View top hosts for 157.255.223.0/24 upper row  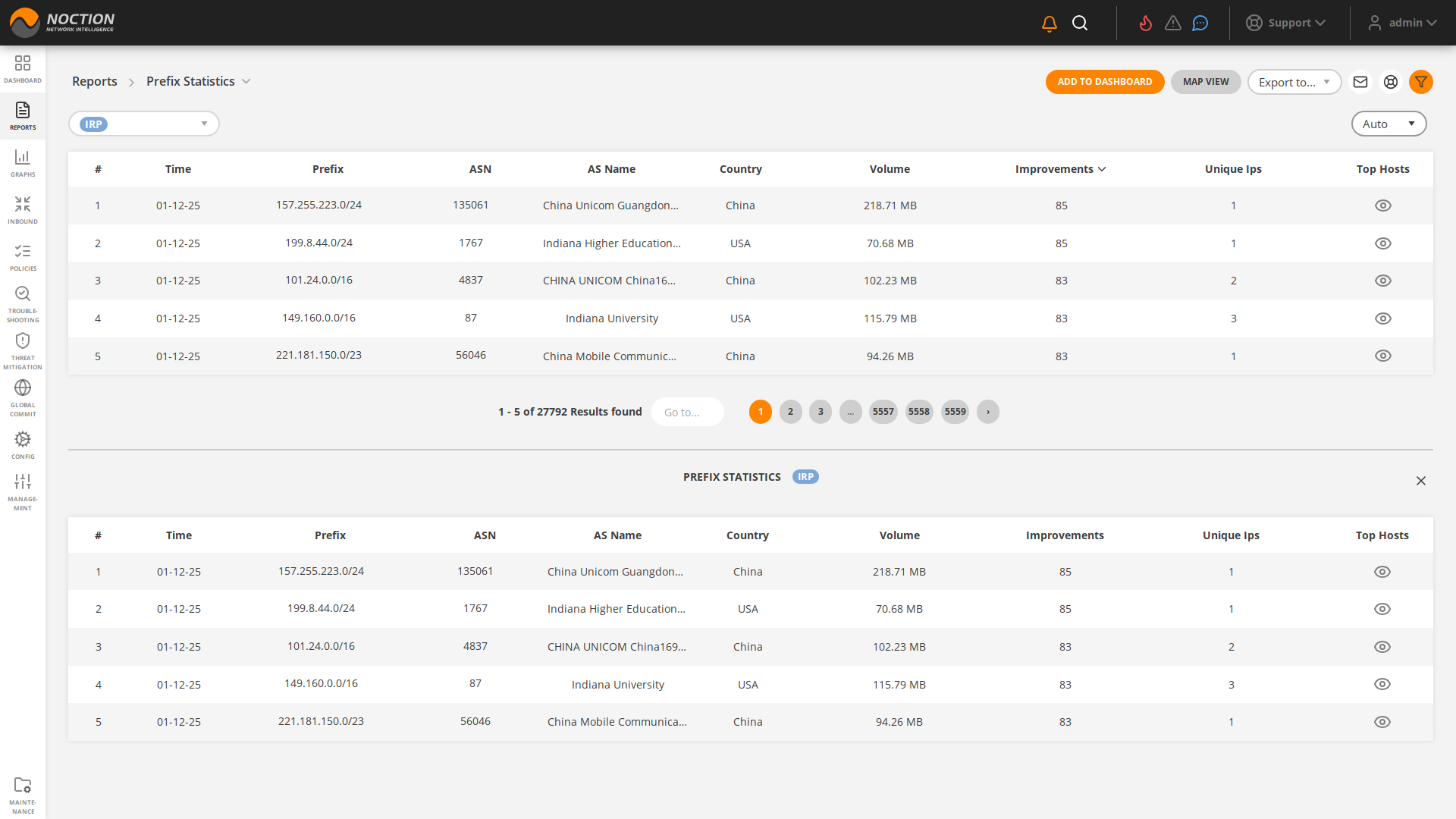coord(1382,206)
